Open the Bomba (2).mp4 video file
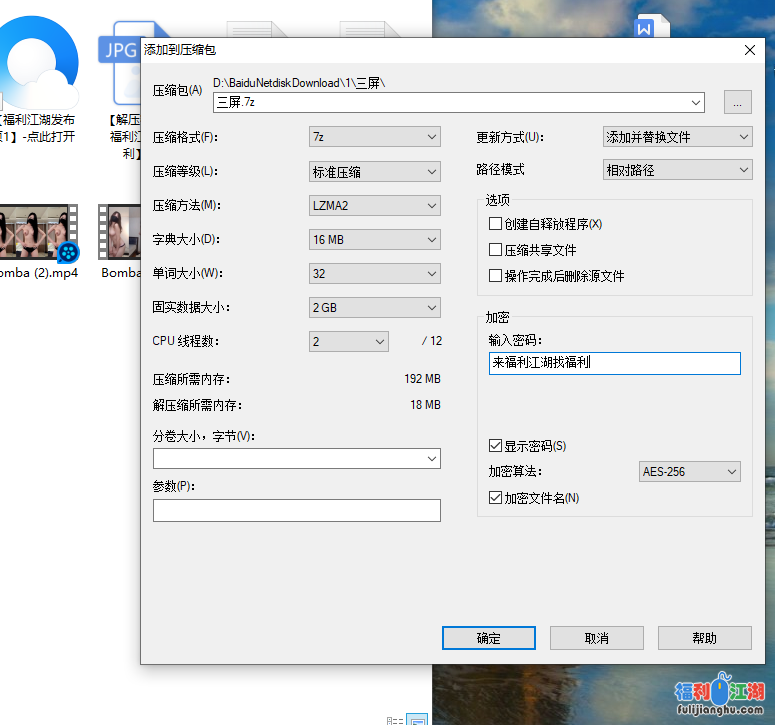The image size is (775, 725). click(39, 235)
